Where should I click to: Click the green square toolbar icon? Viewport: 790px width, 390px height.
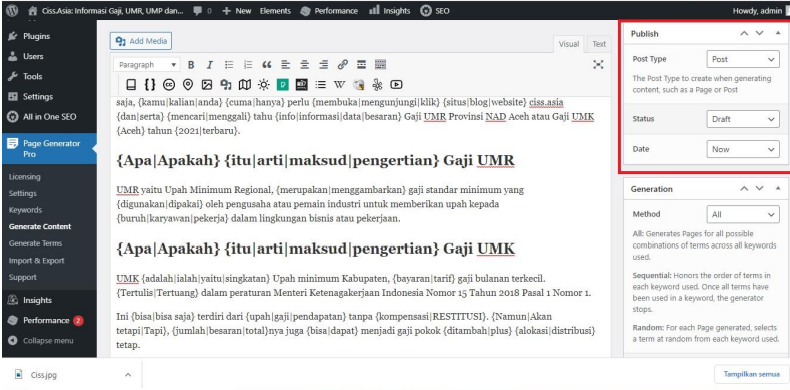coord(283,84)
